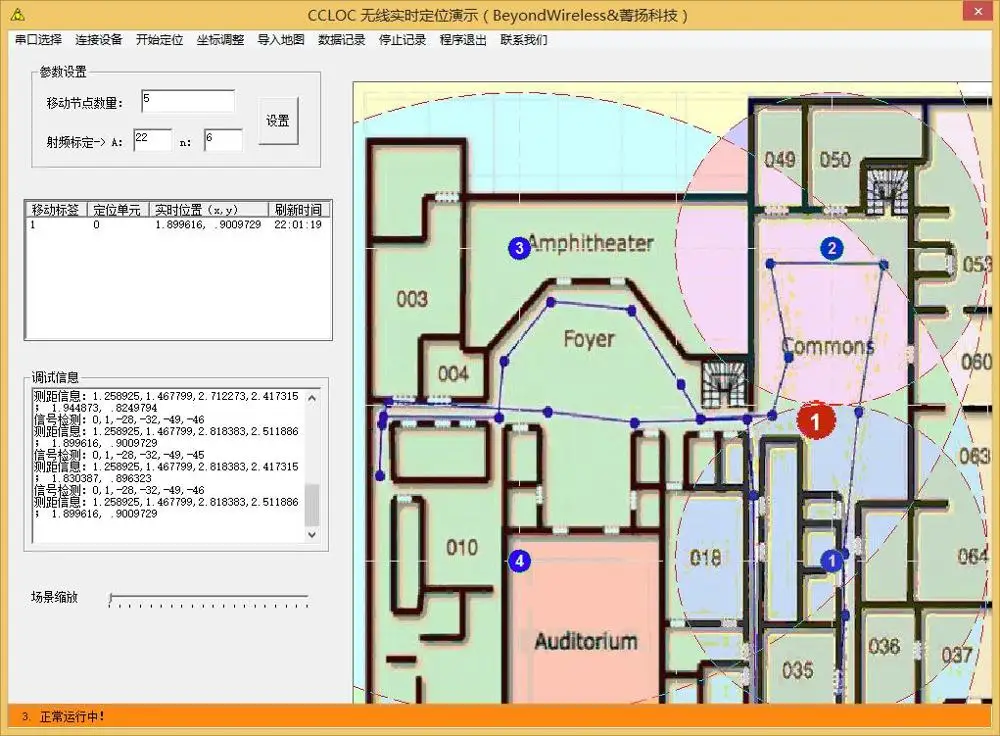Click 程序退出 in the menu bar
This screenshot has width=1000, height=736.
click(463, 40)
